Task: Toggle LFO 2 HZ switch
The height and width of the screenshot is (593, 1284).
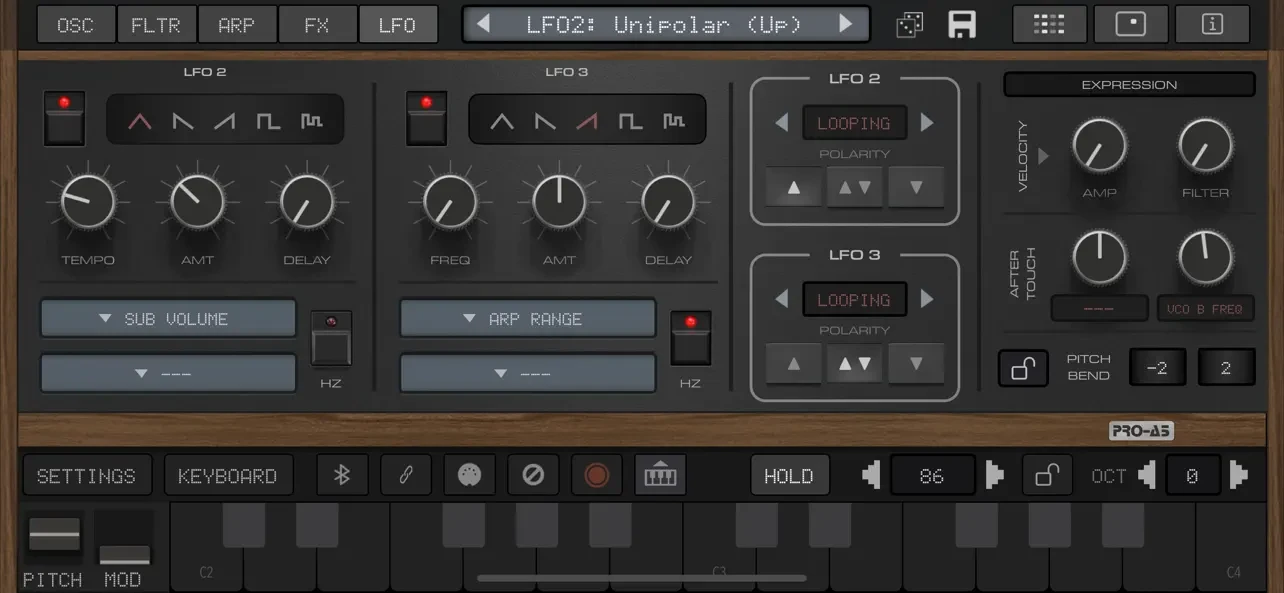Action: [331, 338]
